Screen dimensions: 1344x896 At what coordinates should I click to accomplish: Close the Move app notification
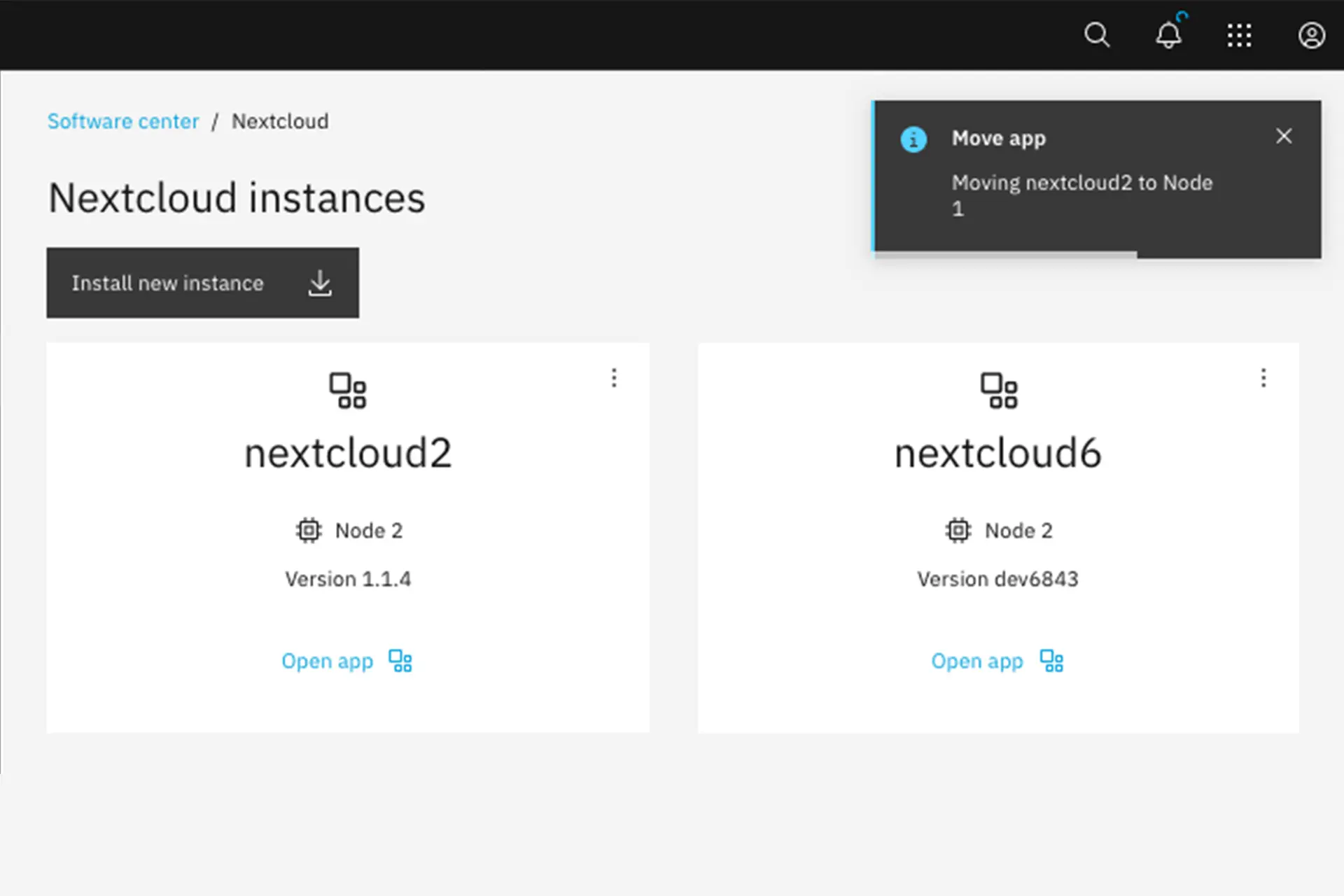coord(1284,136)
